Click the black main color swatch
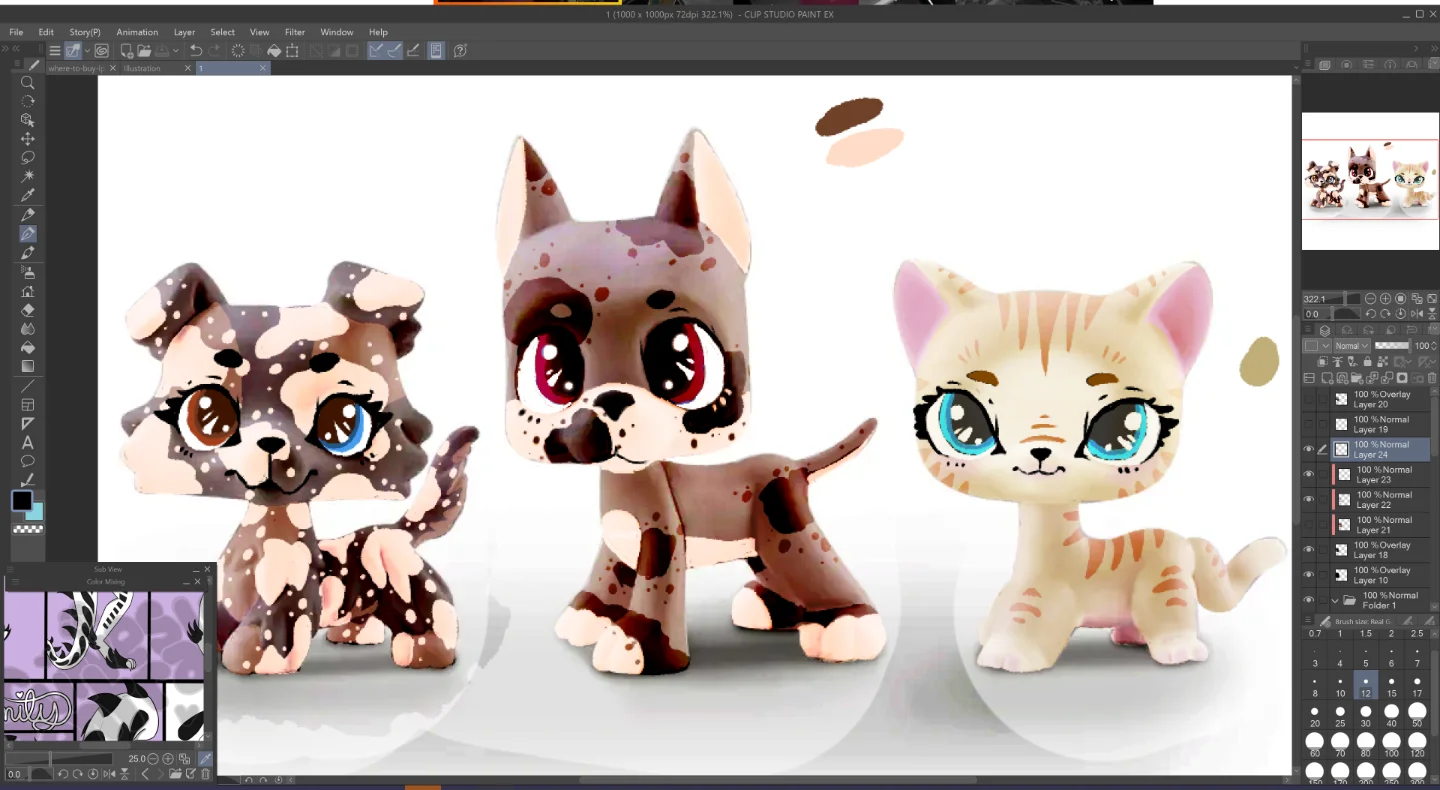This screenshot has width=1440, height=790. click(x=22, y=501)
